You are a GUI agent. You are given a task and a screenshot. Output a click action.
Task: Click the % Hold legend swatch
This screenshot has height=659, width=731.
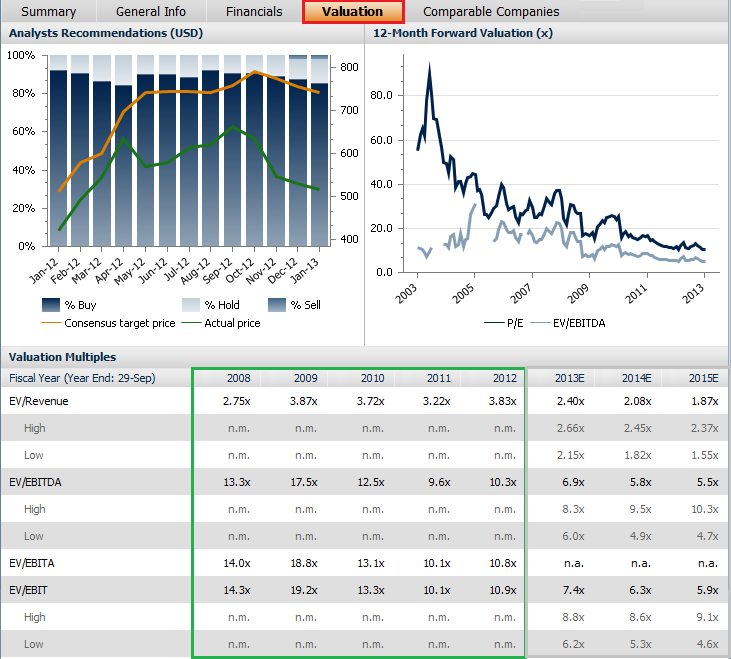(191, 305)
